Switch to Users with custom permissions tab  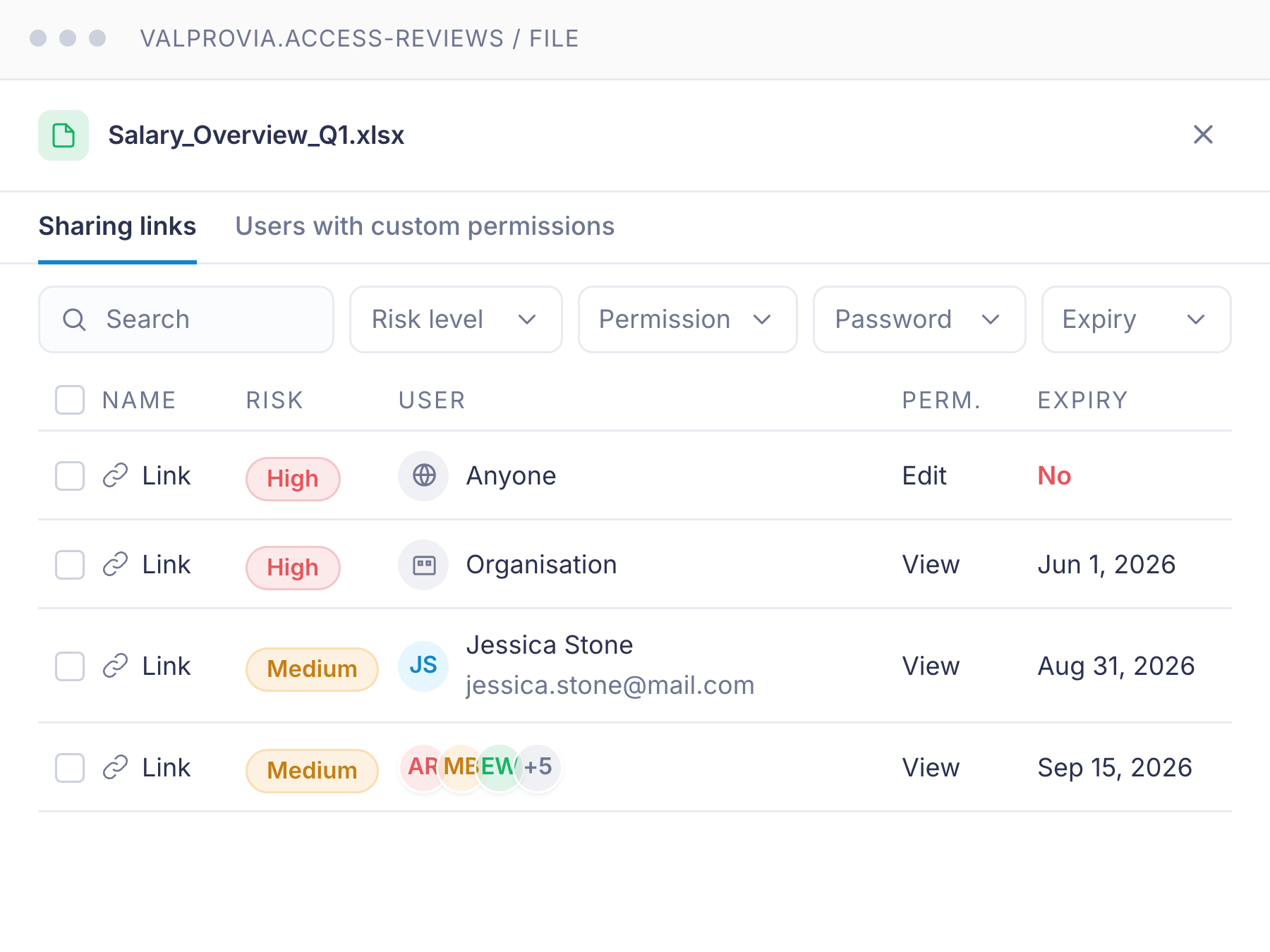coord(425,226)
